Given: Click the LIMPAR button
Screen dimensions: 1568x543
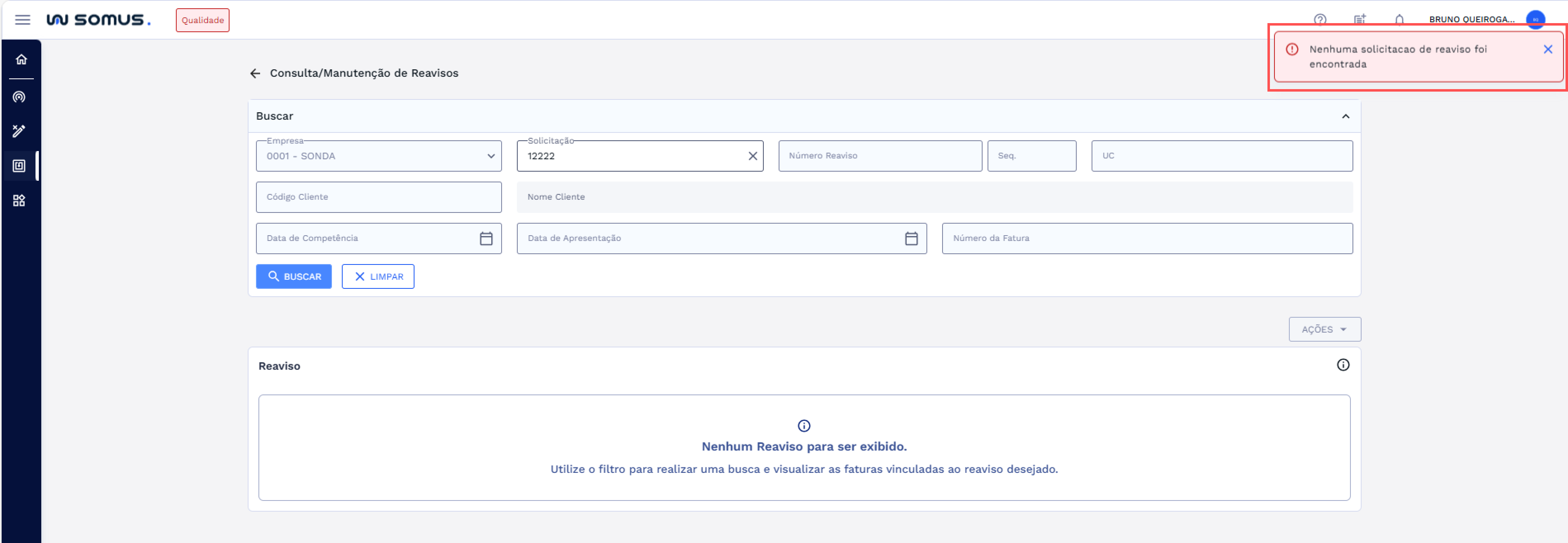Looking at the screenshot, I should (377, 277).
